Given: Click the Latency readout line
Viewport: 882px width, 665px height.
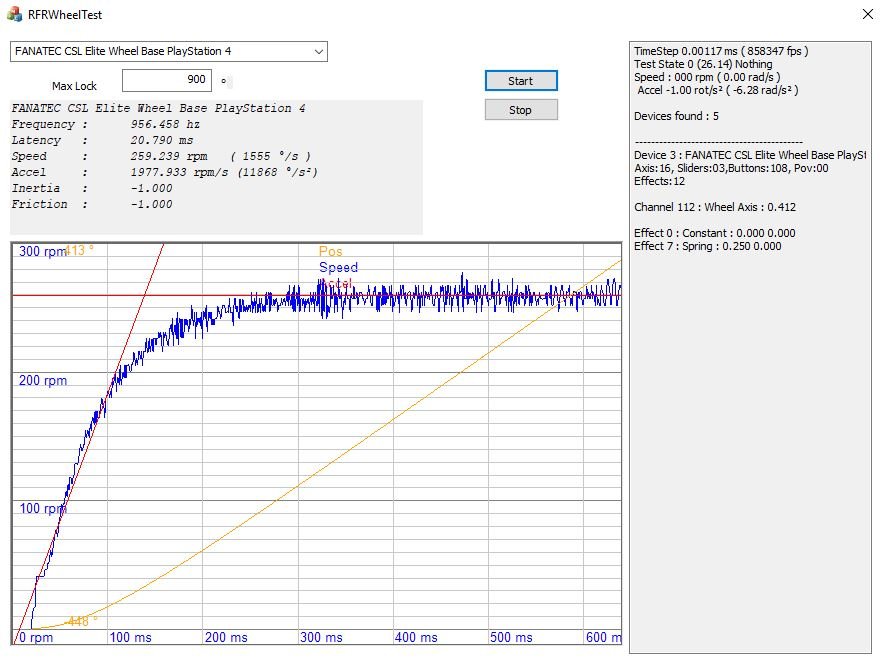Looking at the screenshot, I should [x=103, y=141].
